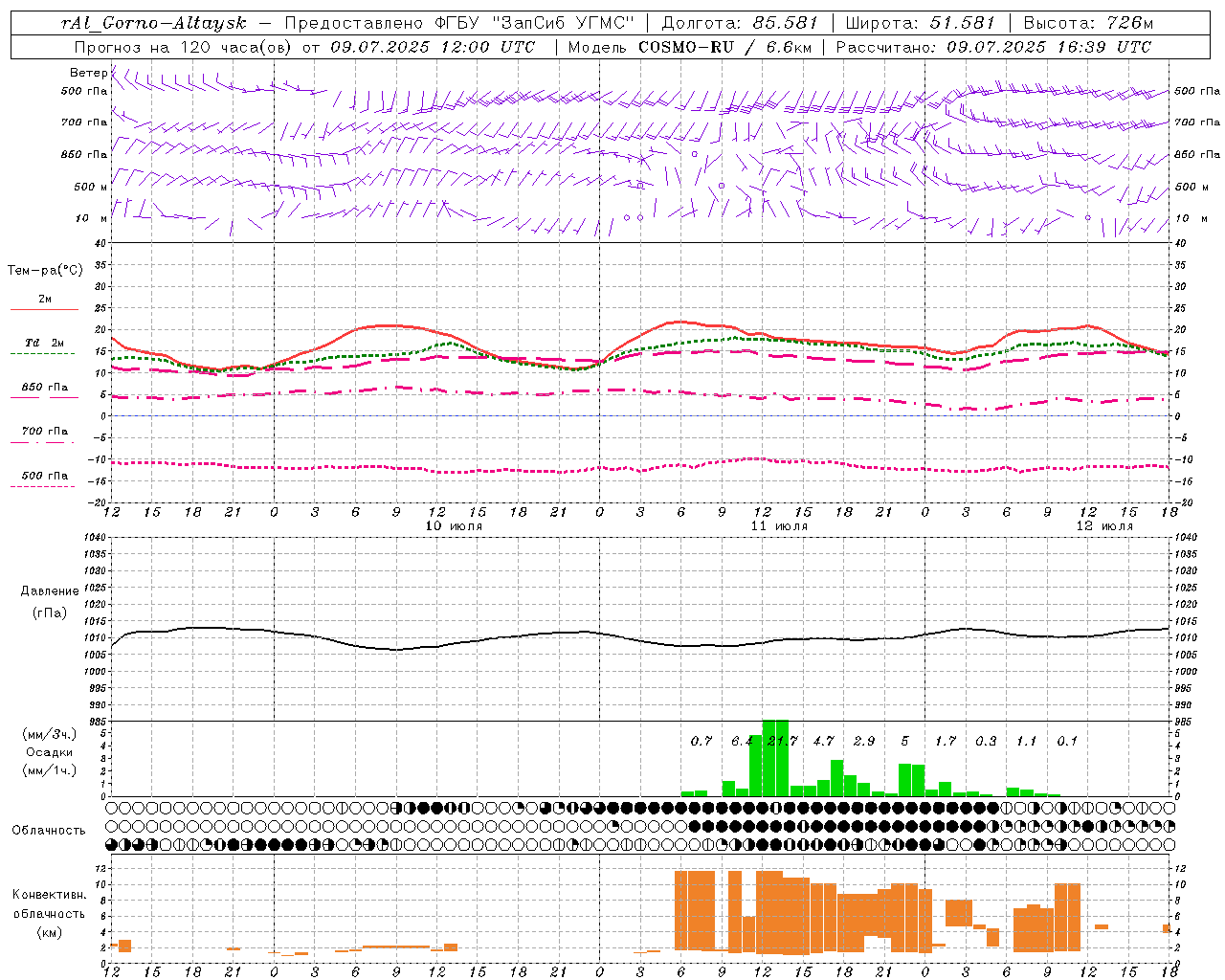Click the 11 июля date label
This screenshot has height=980, width=1225.
779,526
